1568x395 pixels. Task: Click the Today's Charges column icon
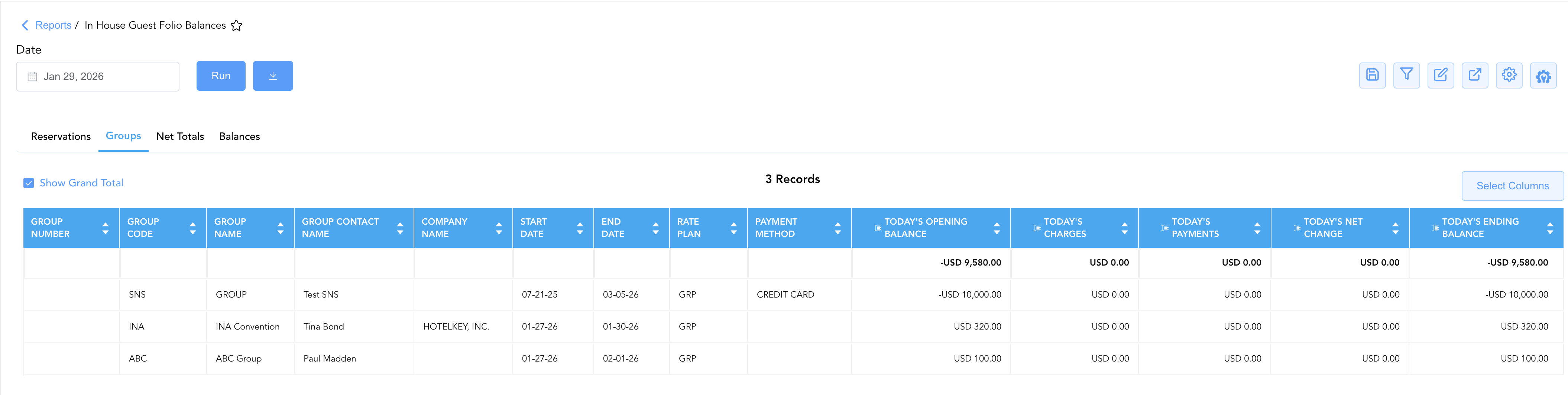coord(1037,228)
